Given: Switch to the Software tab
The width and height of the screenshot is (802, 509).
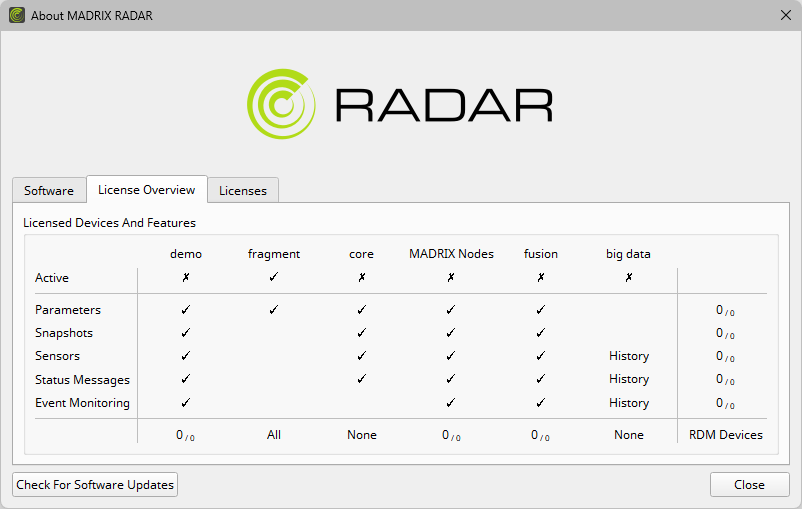Looking at the screenshot, I should pos(49,190).
